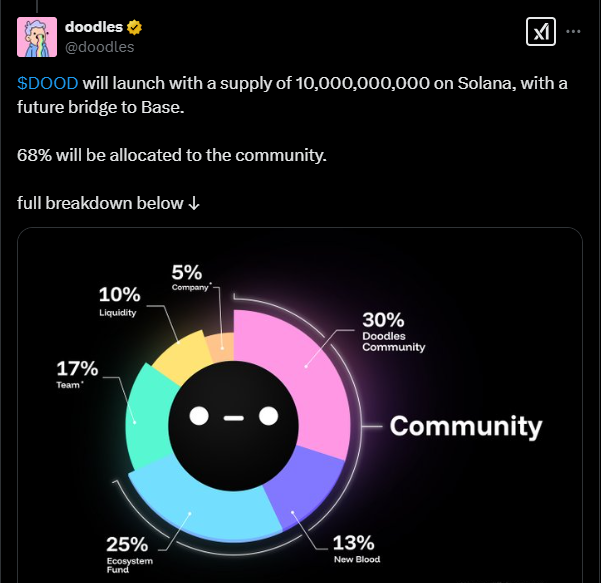Click the 30% Doodles Community label
The image size is (601, 583).
pyautogui.click(x=394, y=332)
